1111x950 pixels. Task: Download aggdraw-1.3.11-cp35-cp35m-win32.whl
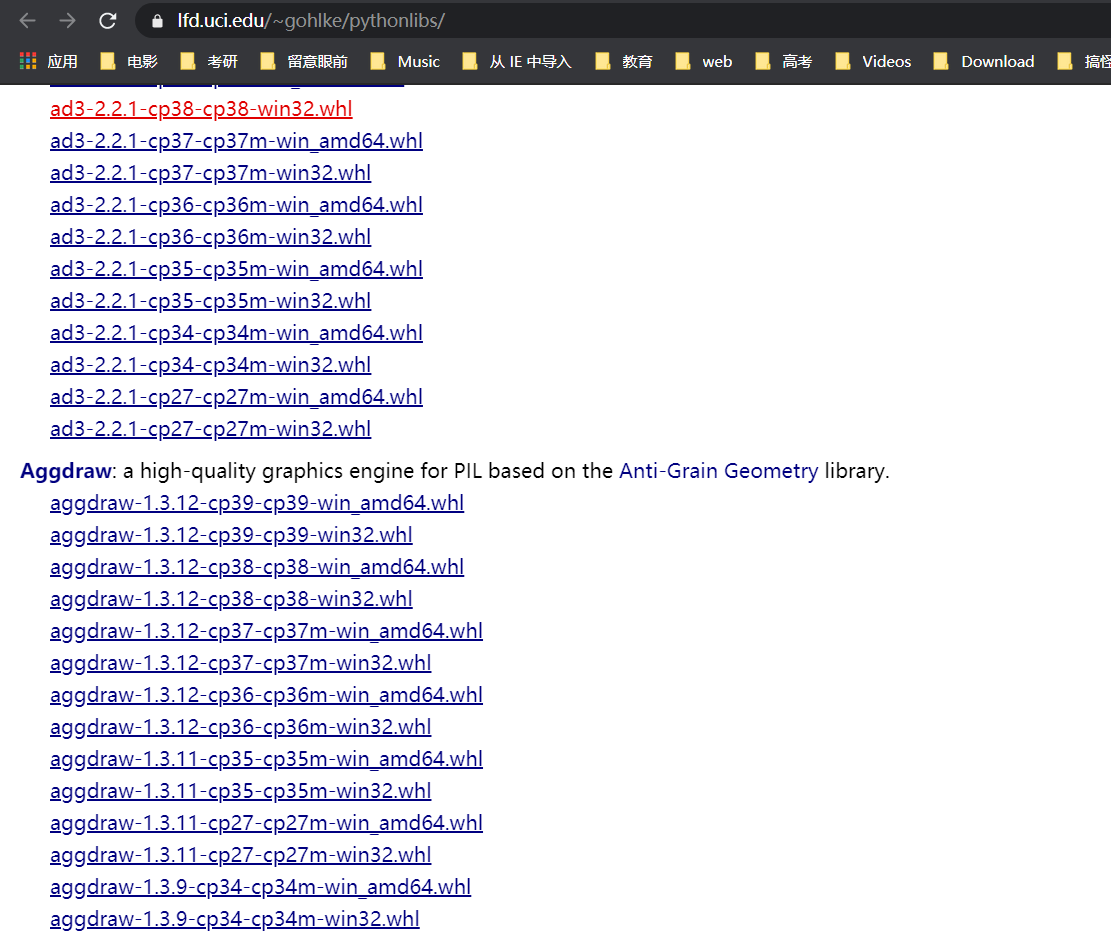point(241,791)
